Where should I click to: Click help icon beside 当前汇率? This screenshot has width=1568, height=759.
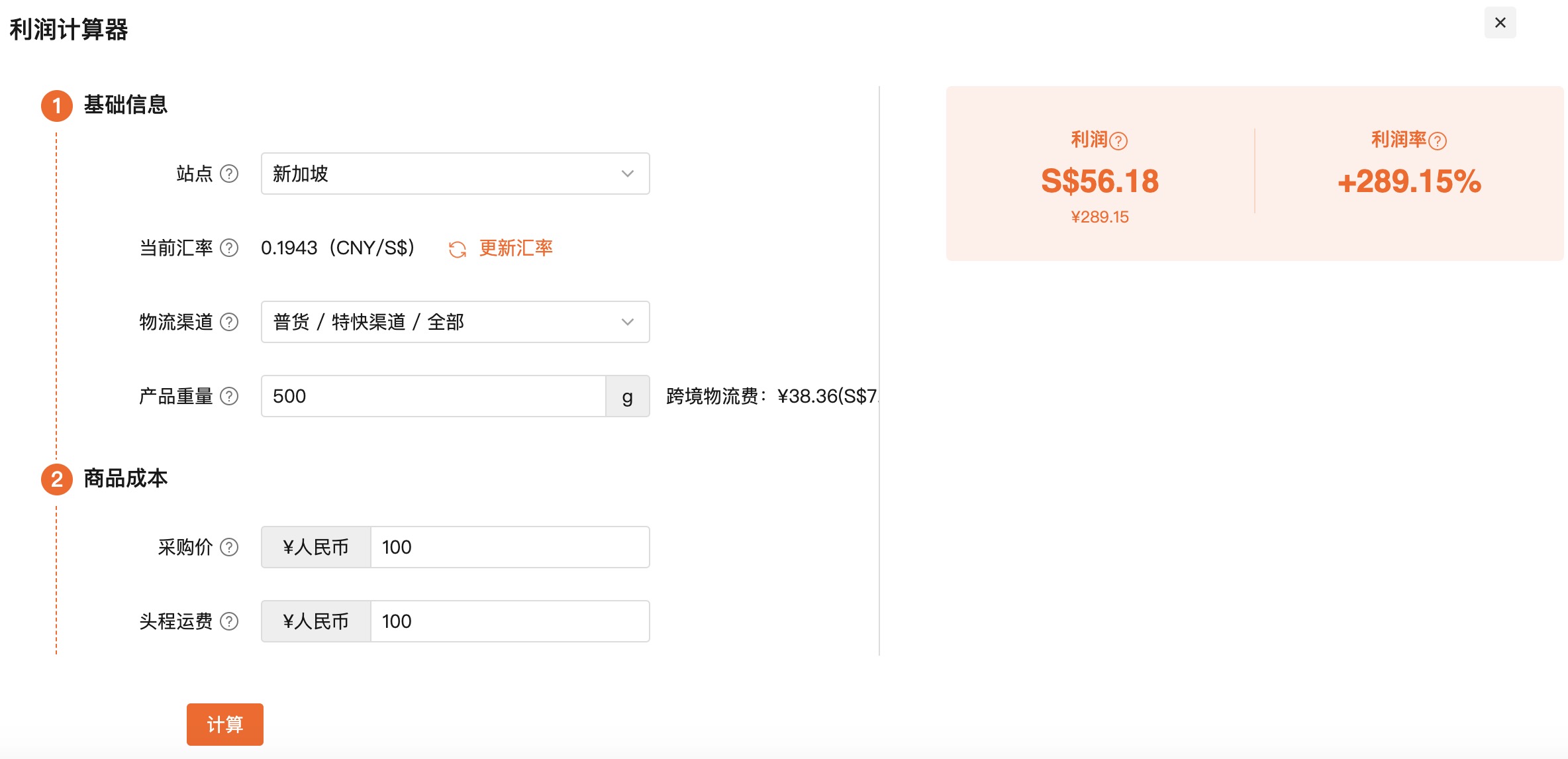point(229,248)
